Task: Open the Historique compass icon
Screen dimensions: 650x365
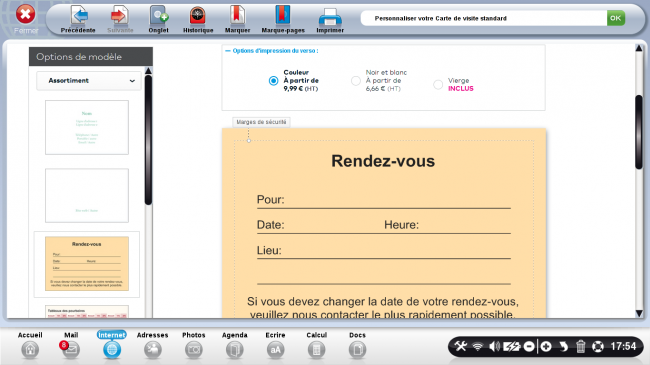Action: [x=198, y=16]
